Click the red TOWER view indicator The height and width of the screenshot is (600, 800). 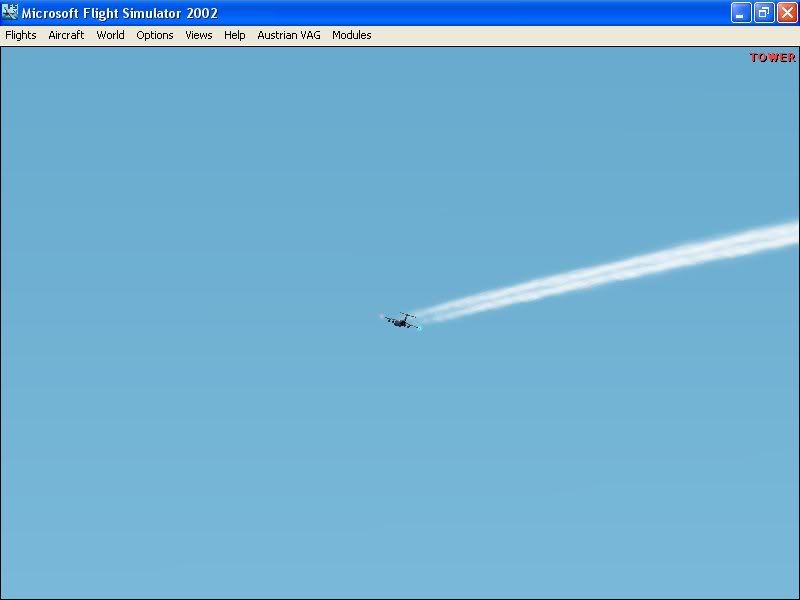pyautogui.click(x=771, y=57)
